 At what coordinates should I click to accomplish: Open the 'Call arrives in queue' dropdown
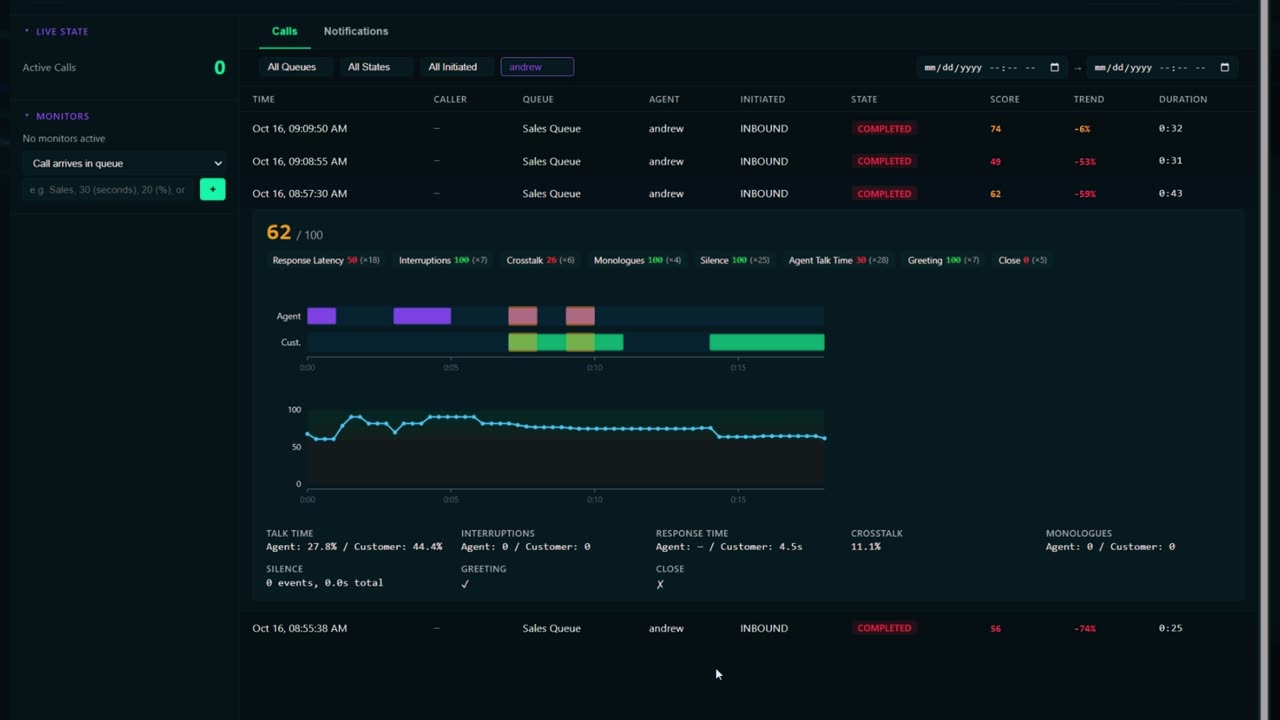click(125, 163)
